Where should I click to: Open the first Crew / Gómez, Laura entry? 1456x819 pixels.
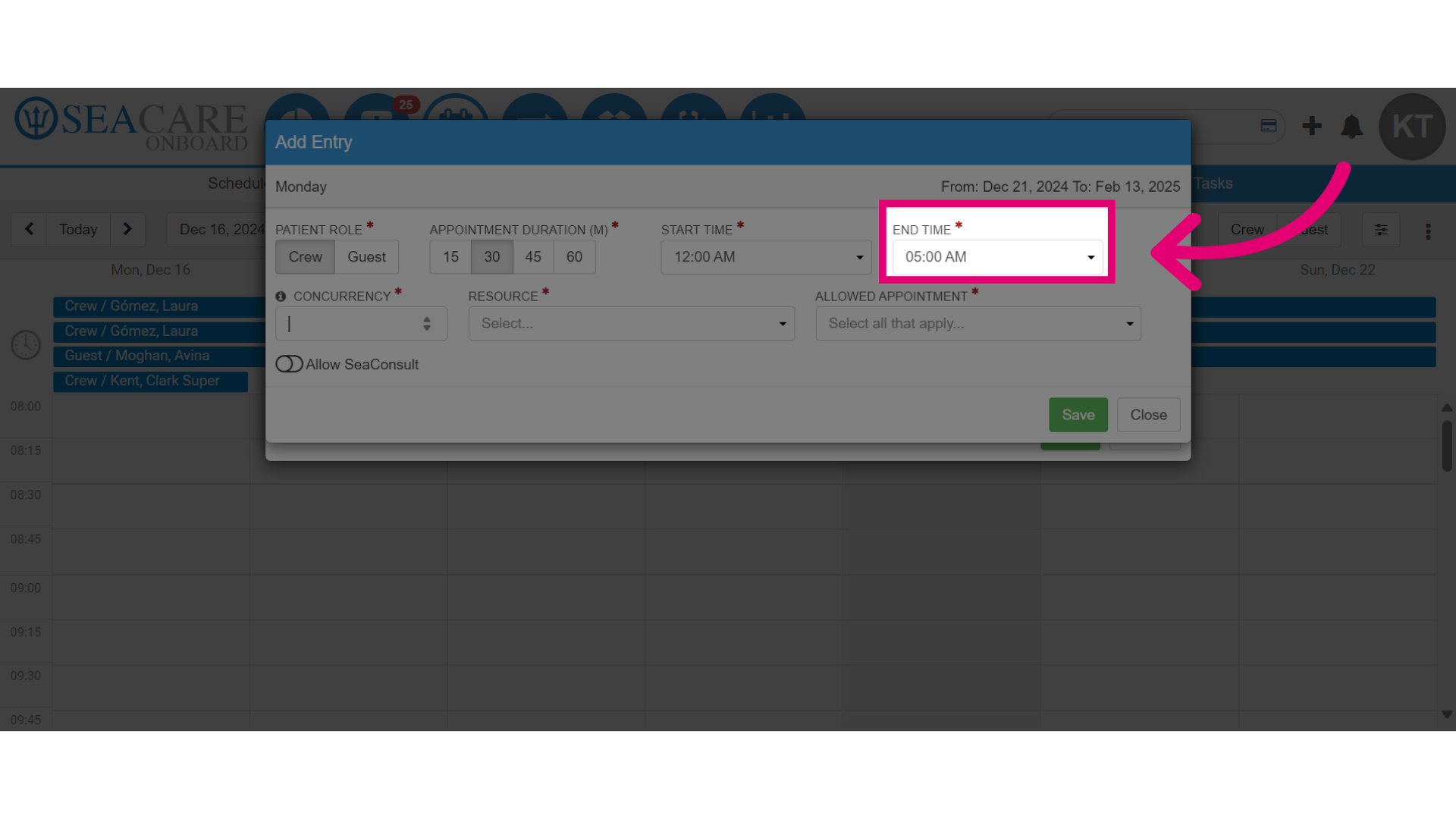click(x=159, y=306)
